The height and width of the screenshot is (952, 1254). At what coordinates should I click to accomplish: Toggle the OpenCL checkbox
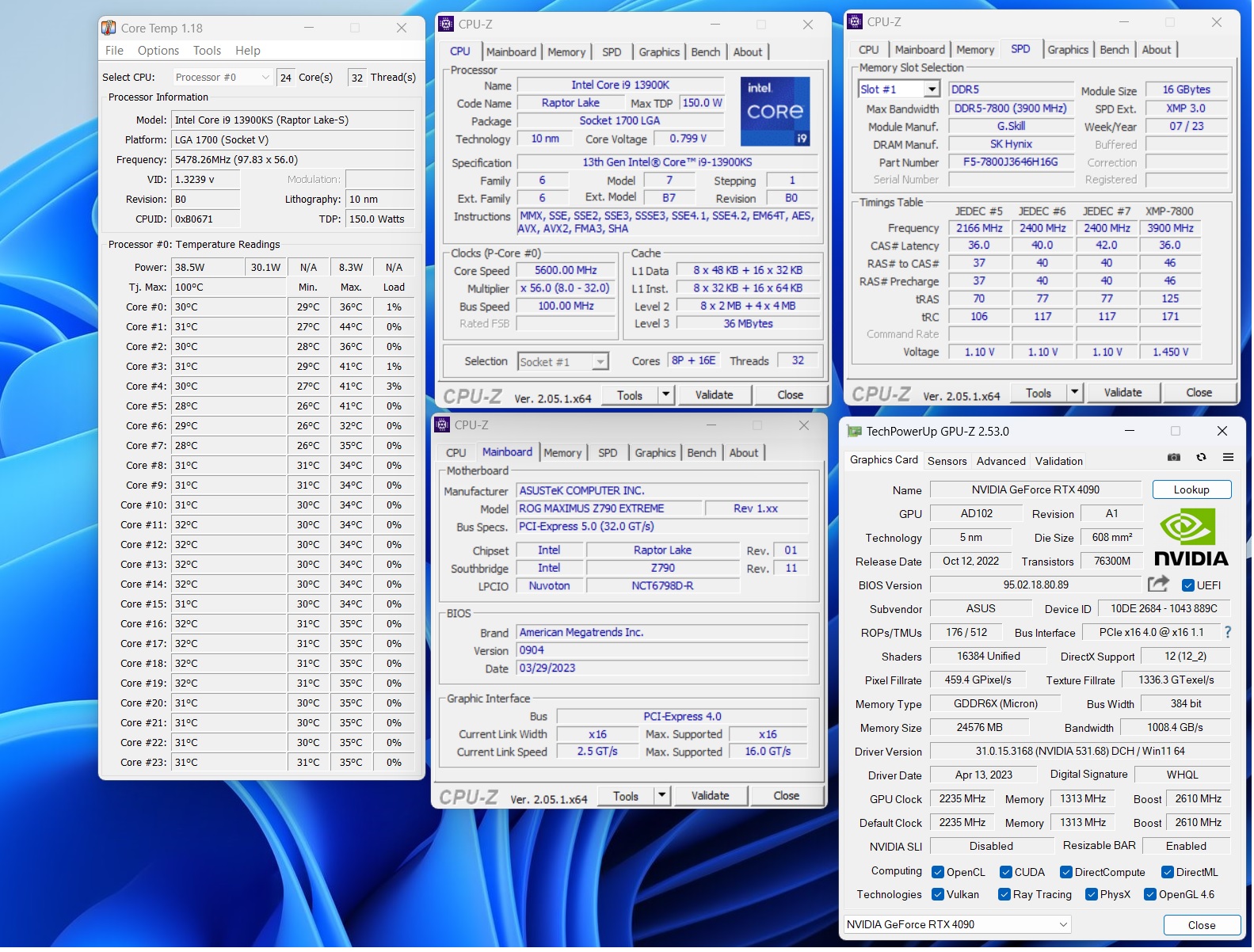point(938,873)
